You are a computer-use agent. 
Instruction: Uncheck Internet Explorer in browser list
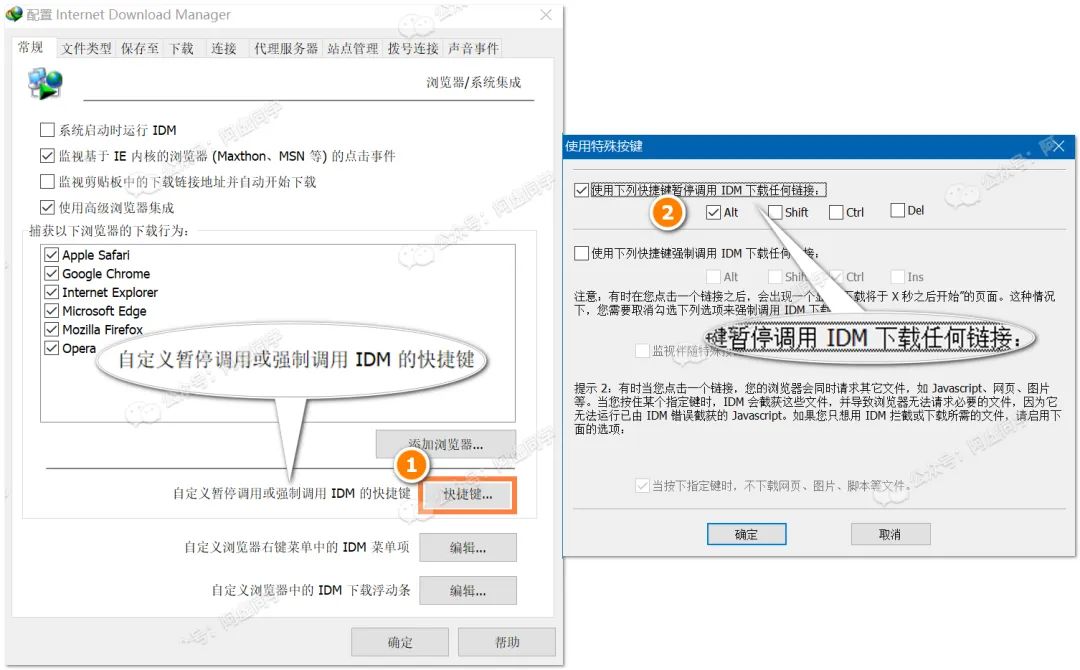pos(52,292)
